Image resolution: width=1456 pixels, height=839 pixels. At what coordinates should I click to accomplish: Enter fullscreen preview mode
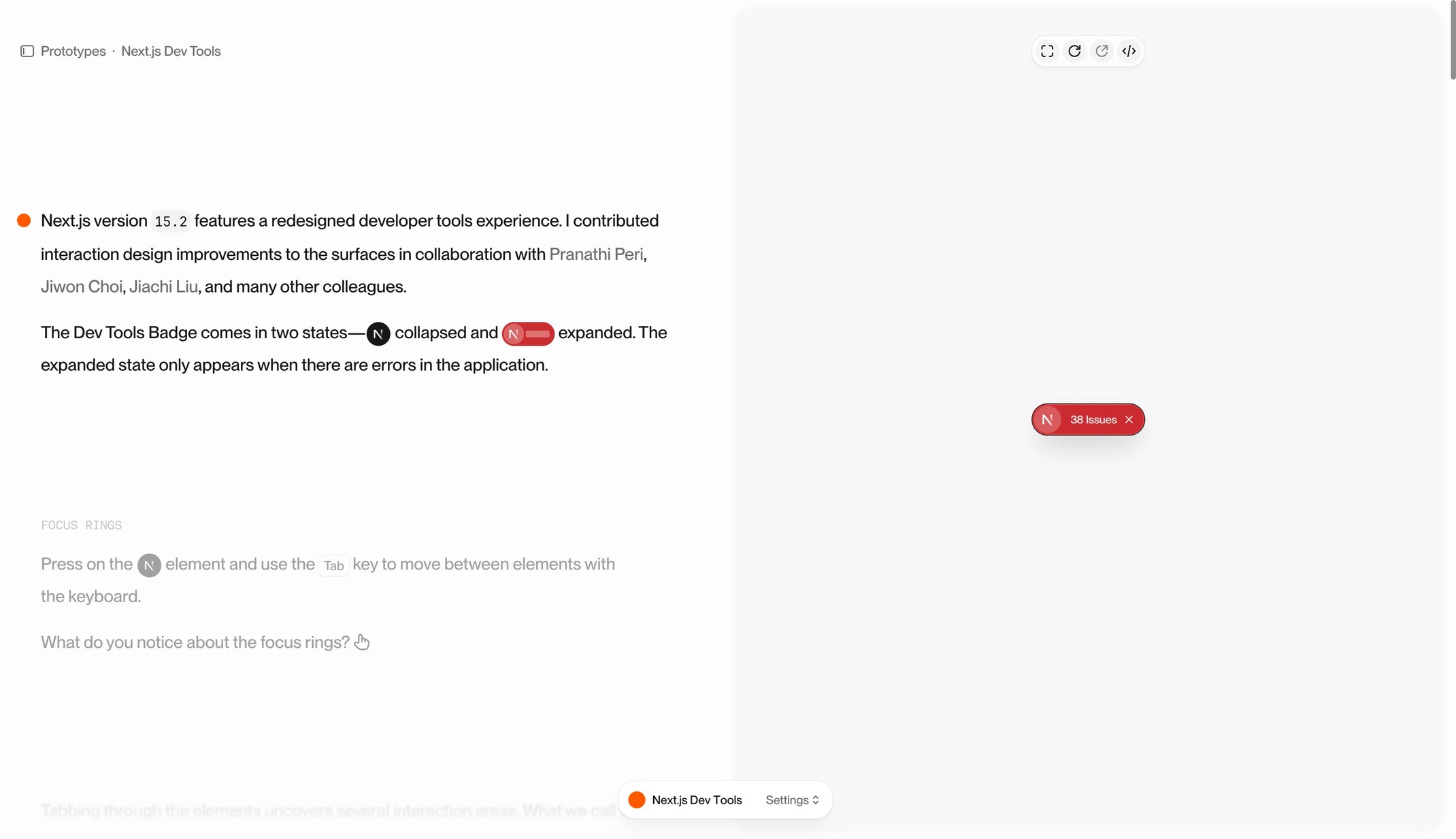(x=1047, y=51)
